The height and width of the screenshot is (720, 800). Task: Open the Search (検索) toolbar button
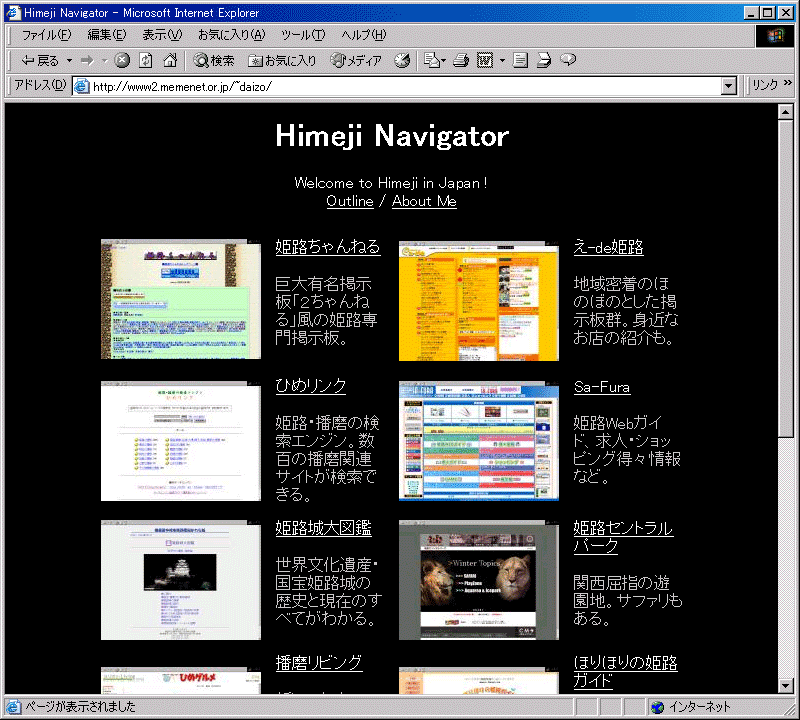click(214, 61)
